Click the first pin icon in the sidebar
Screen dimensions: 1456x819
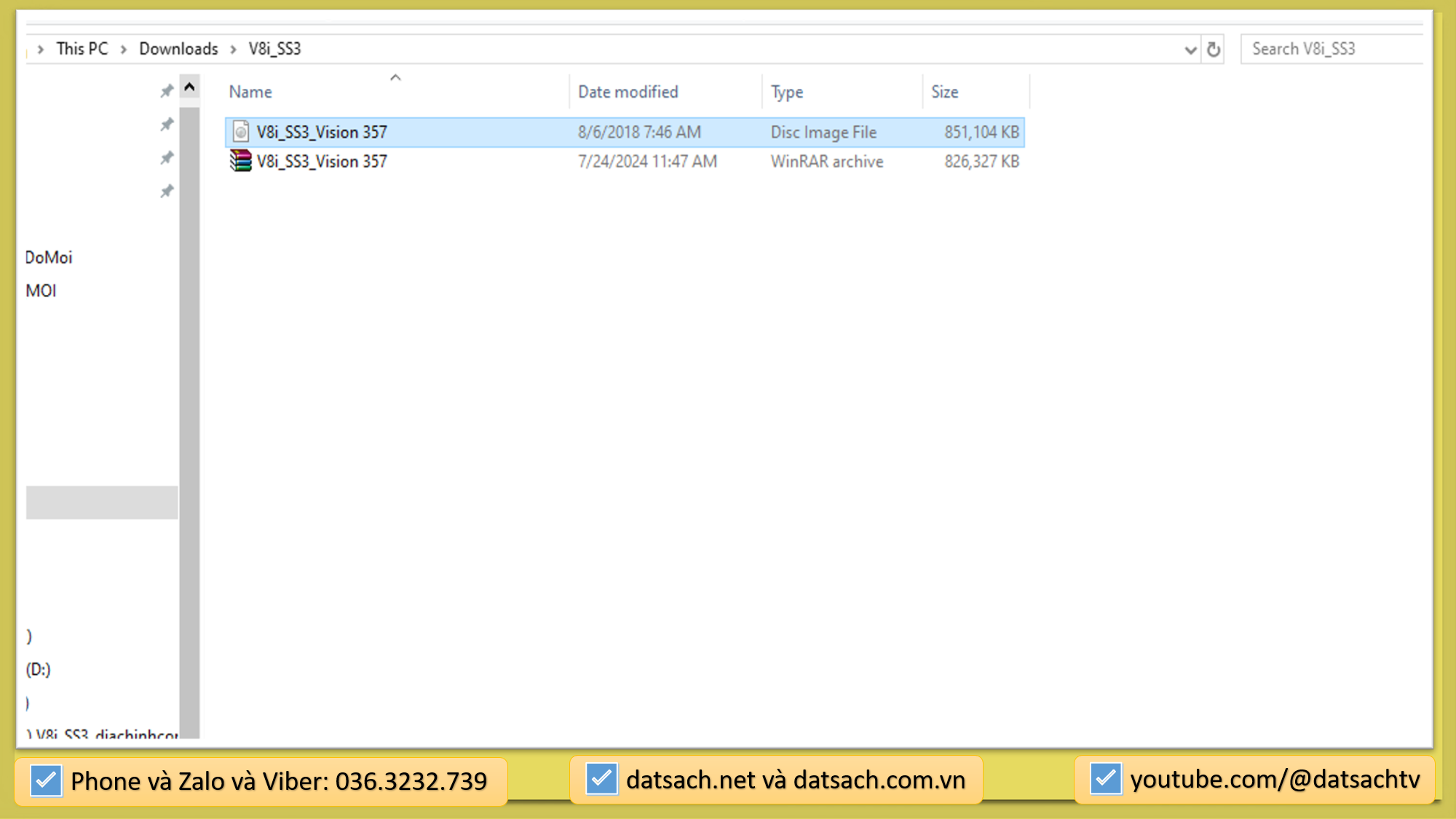pos(167,91)
